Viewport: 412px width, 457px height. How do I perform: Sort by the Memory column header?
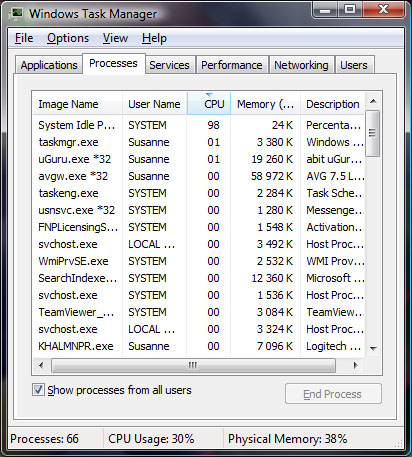(x=265, y=104)
